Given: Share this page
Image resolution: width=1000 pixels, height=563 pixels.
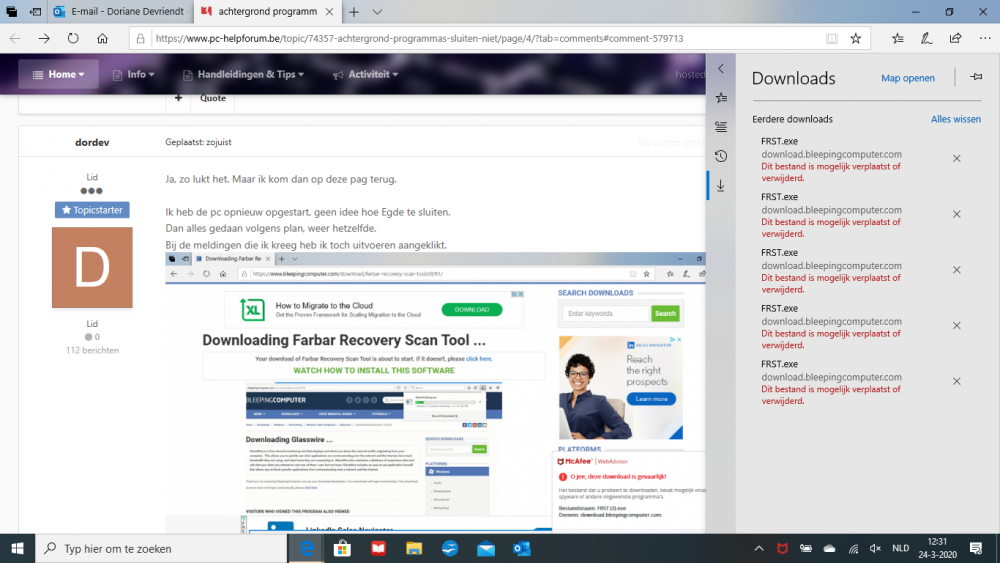Looking at the screenshot, I should tap(955, 38).
